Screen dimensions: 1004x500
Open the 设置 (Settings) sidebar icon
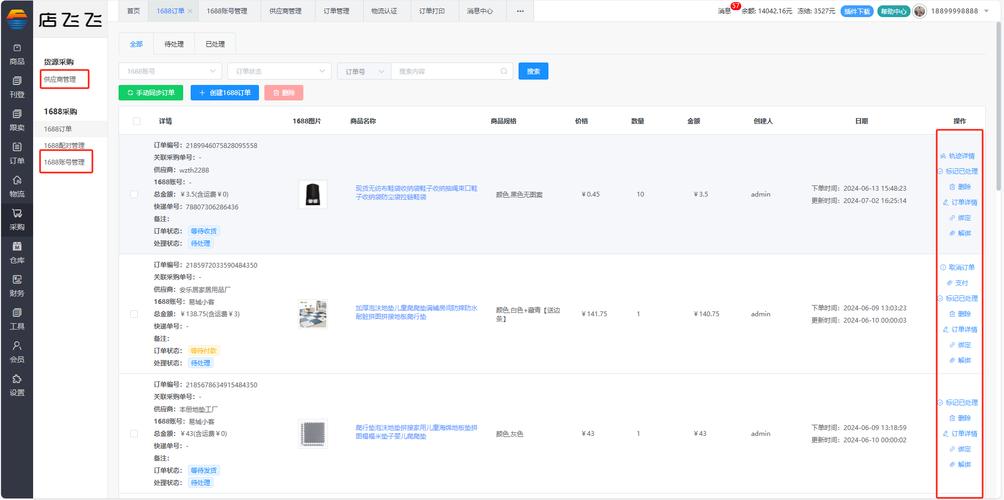17,383
